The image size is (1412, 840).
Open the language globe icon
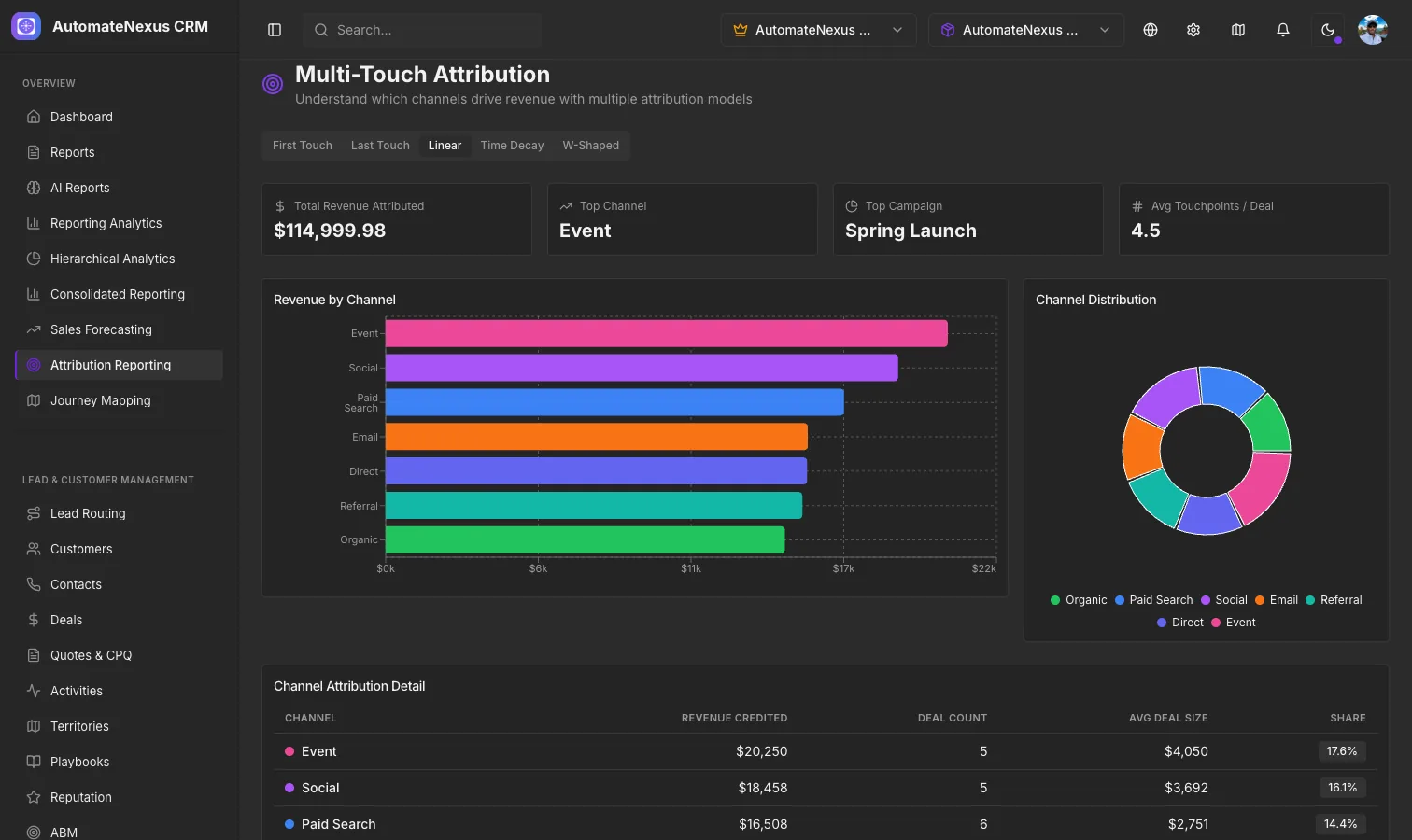(x=1151, y=30)
